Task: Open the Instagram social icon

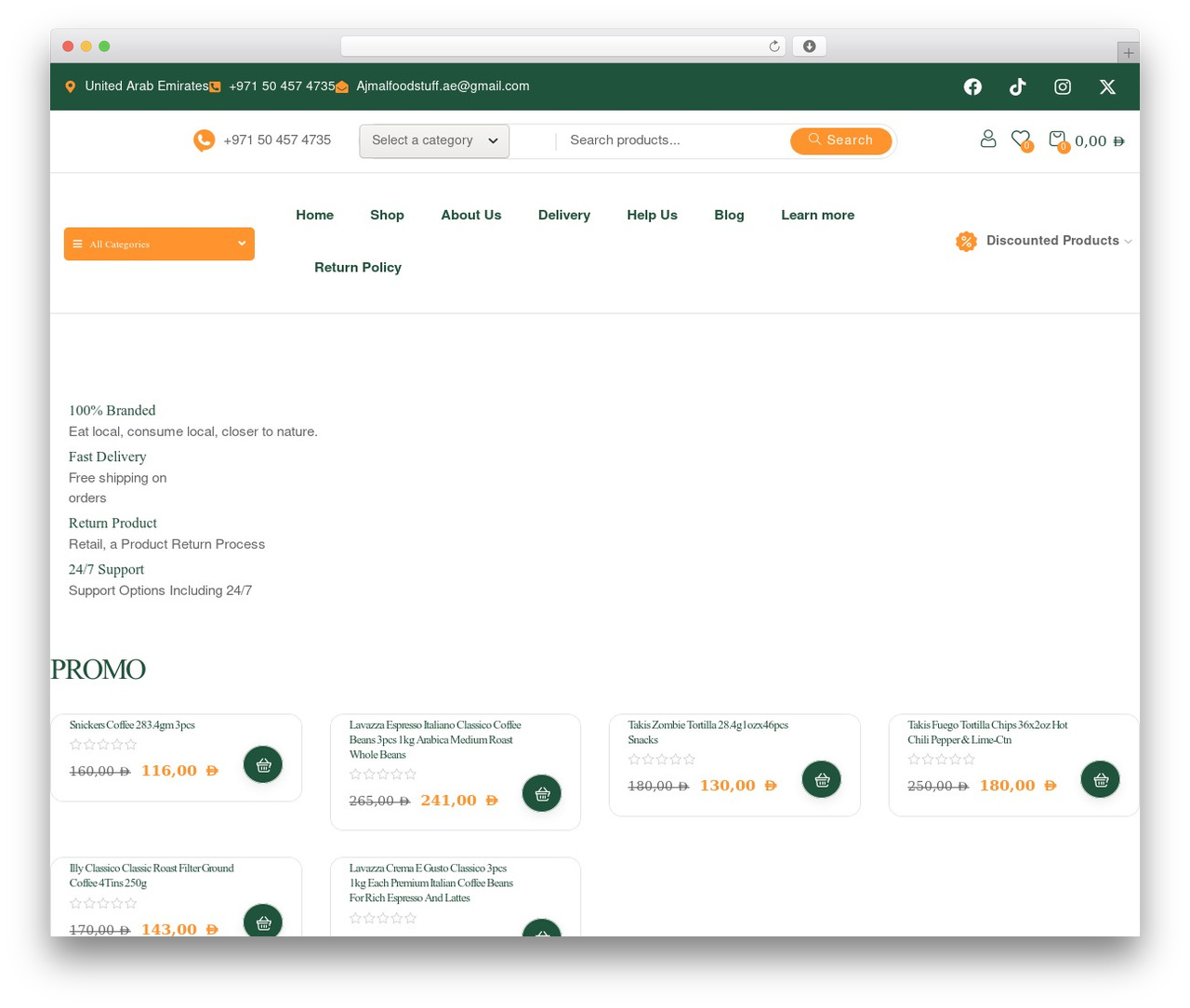Action: 1063,86
